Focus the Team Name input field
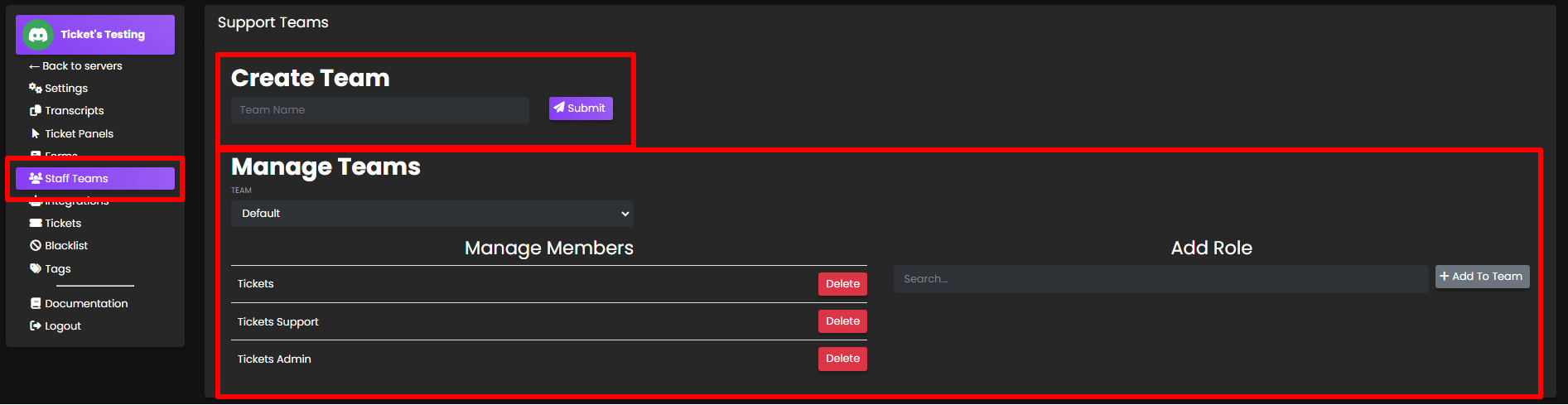 [379, 110]
